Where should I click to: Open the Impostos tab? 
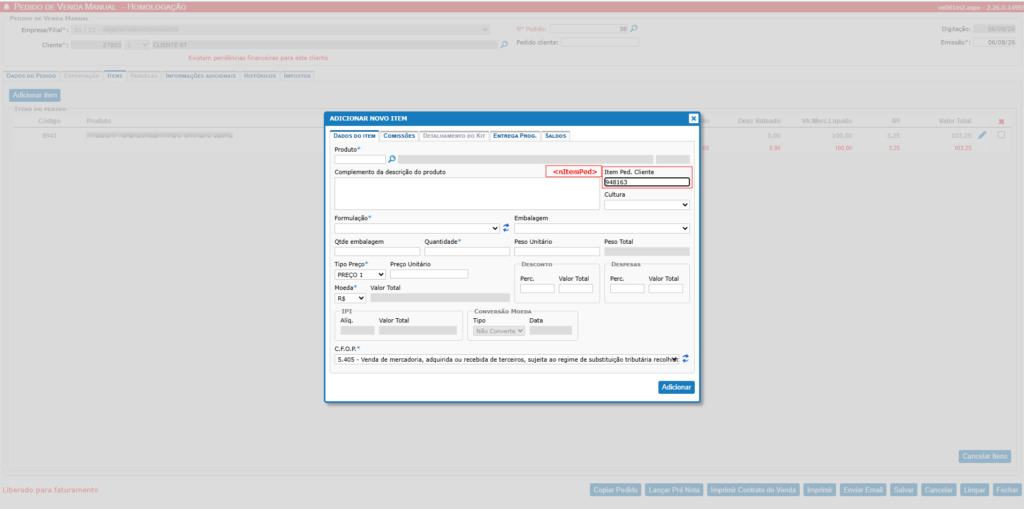pyautogui.click(x=297, y=76)
